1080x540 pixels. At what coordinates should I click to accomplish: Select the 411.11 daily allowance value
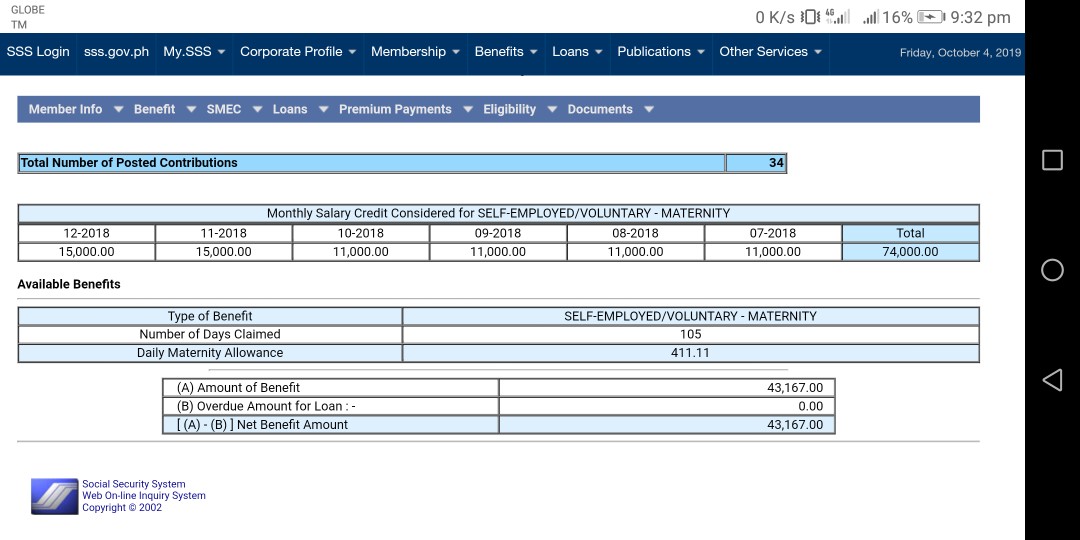[x=690, y=353]
